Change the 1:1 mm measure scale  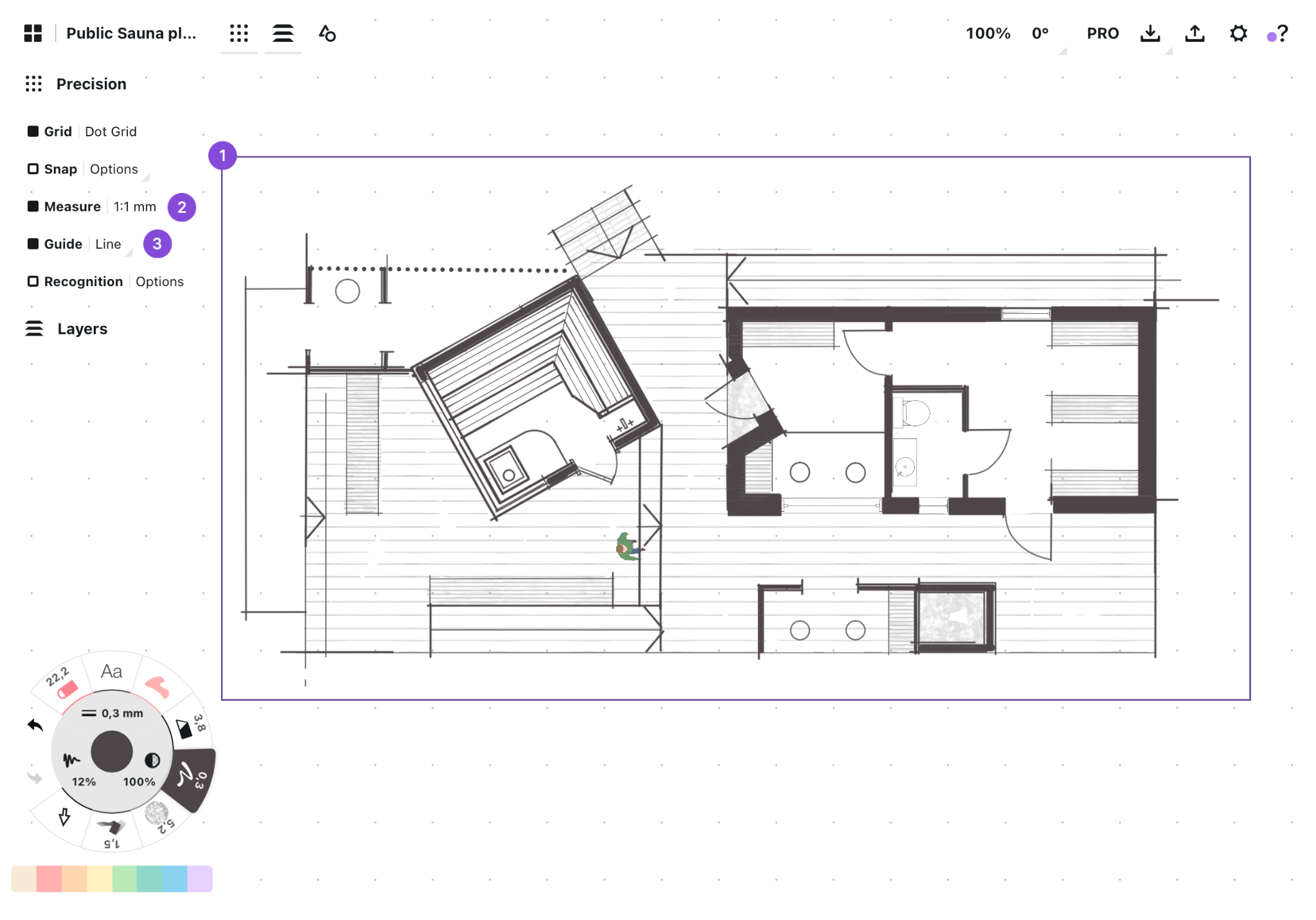tap(135, 206)
